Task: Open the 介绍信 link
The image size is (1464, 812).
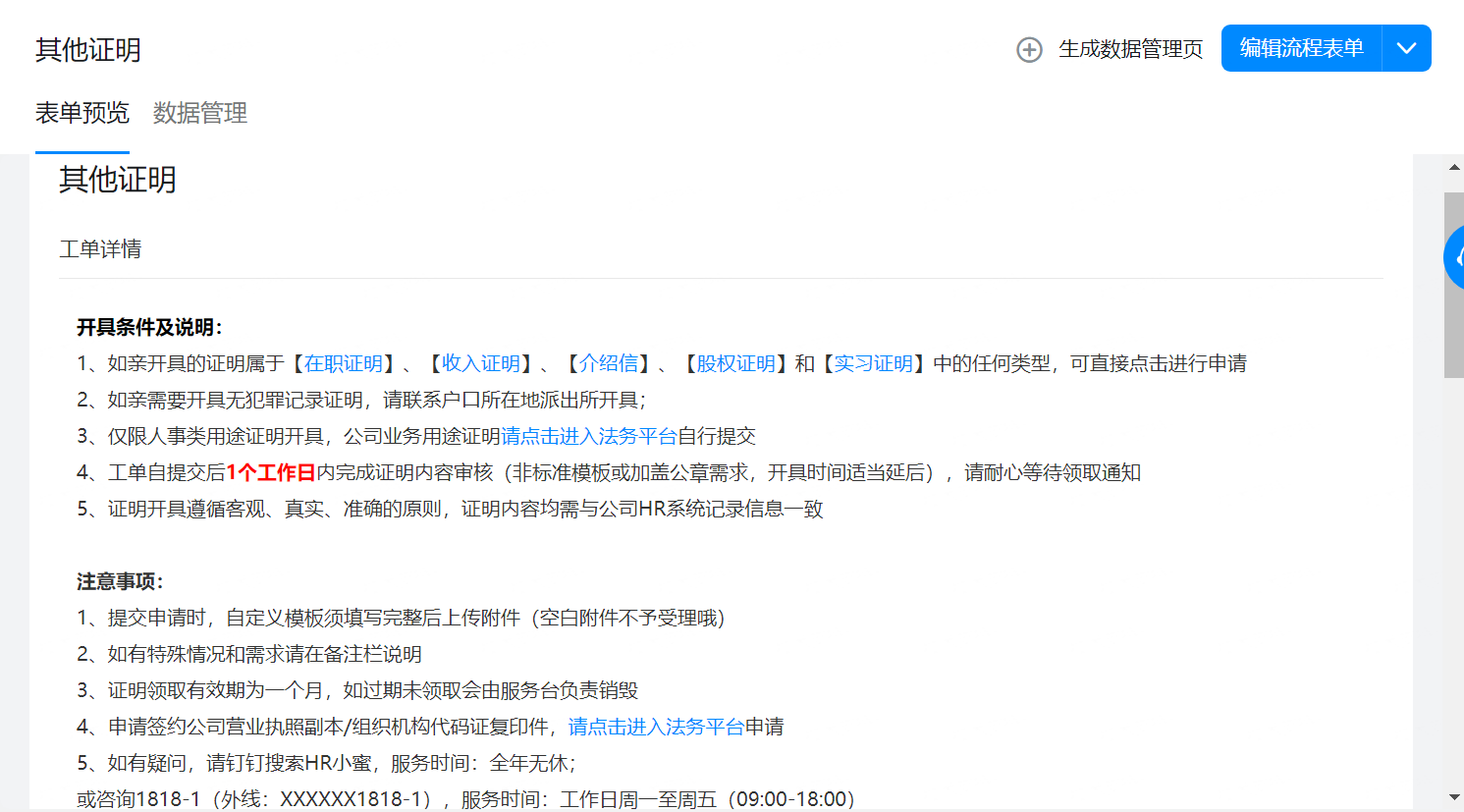Action: pyautogui.click(x=609, y=363)
